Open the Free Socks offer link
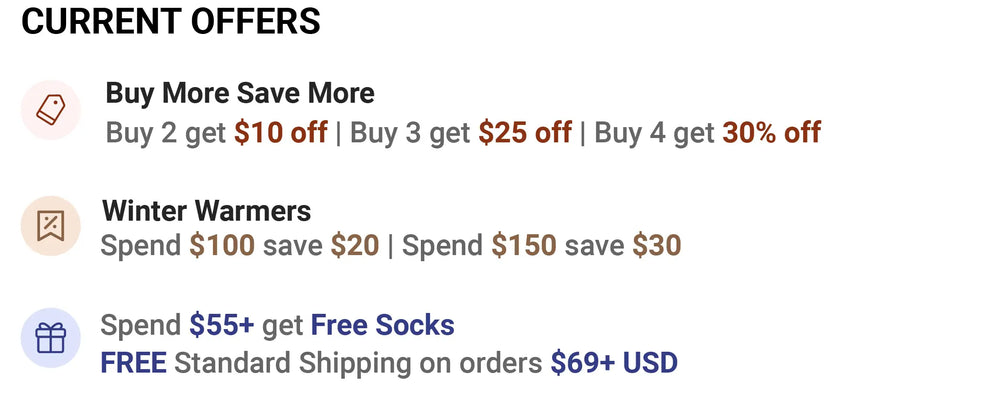The image size is (1000, 407). (x=382, y=325)
